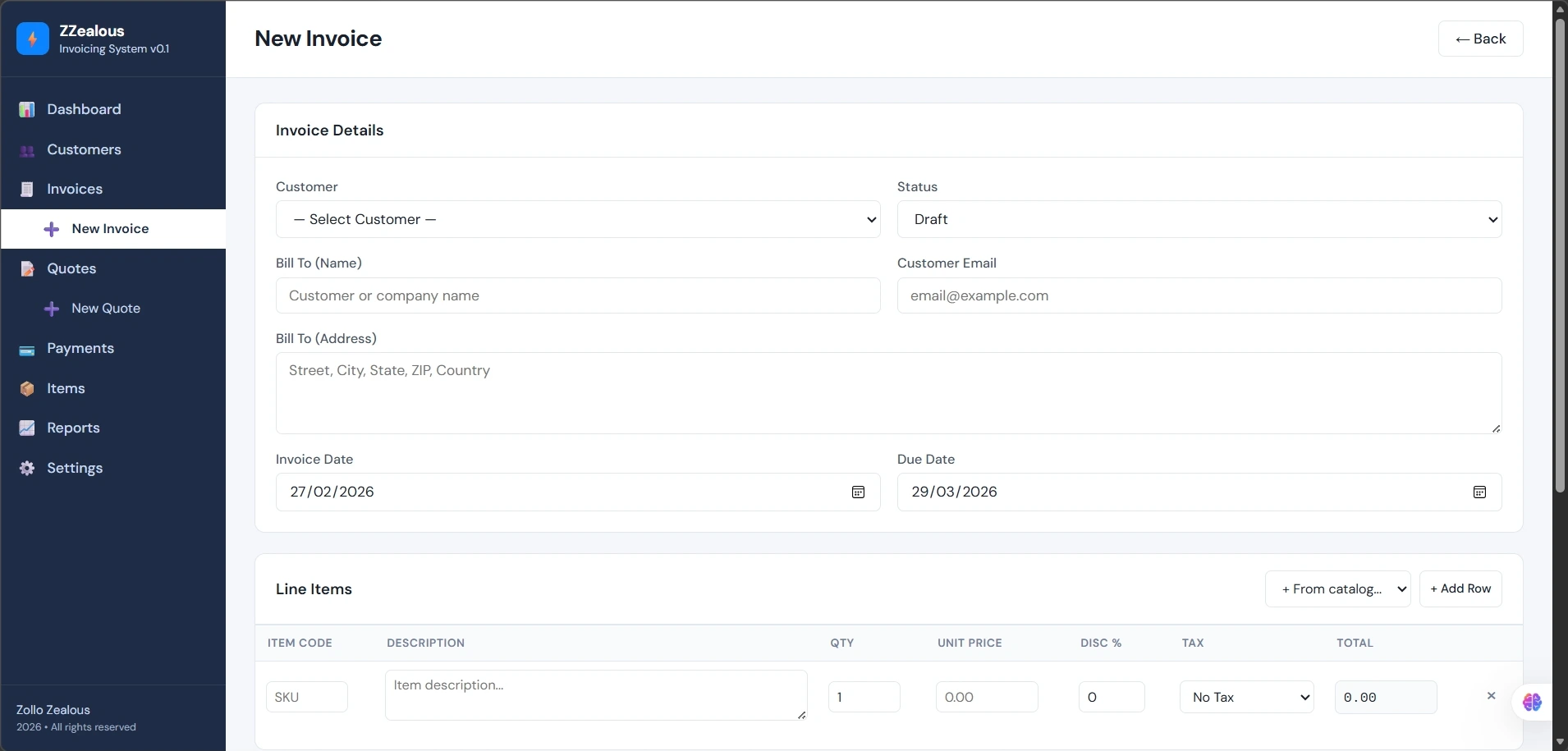Click the Due Date field
Image resolution: width=1568 pixels, height=751 pixels.
point(1199,492)
